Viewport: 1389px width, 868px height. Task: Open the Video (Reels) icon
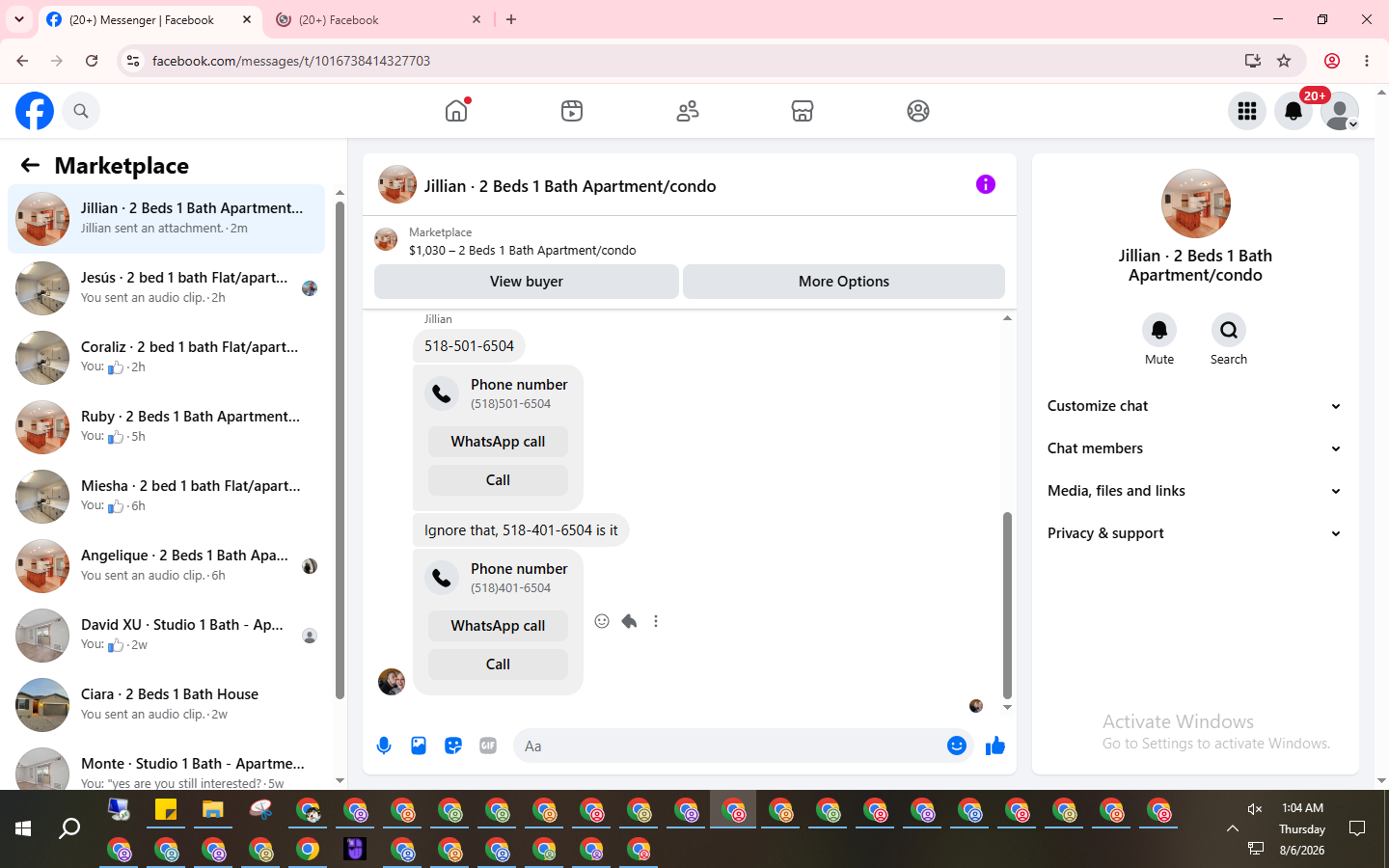572,111
